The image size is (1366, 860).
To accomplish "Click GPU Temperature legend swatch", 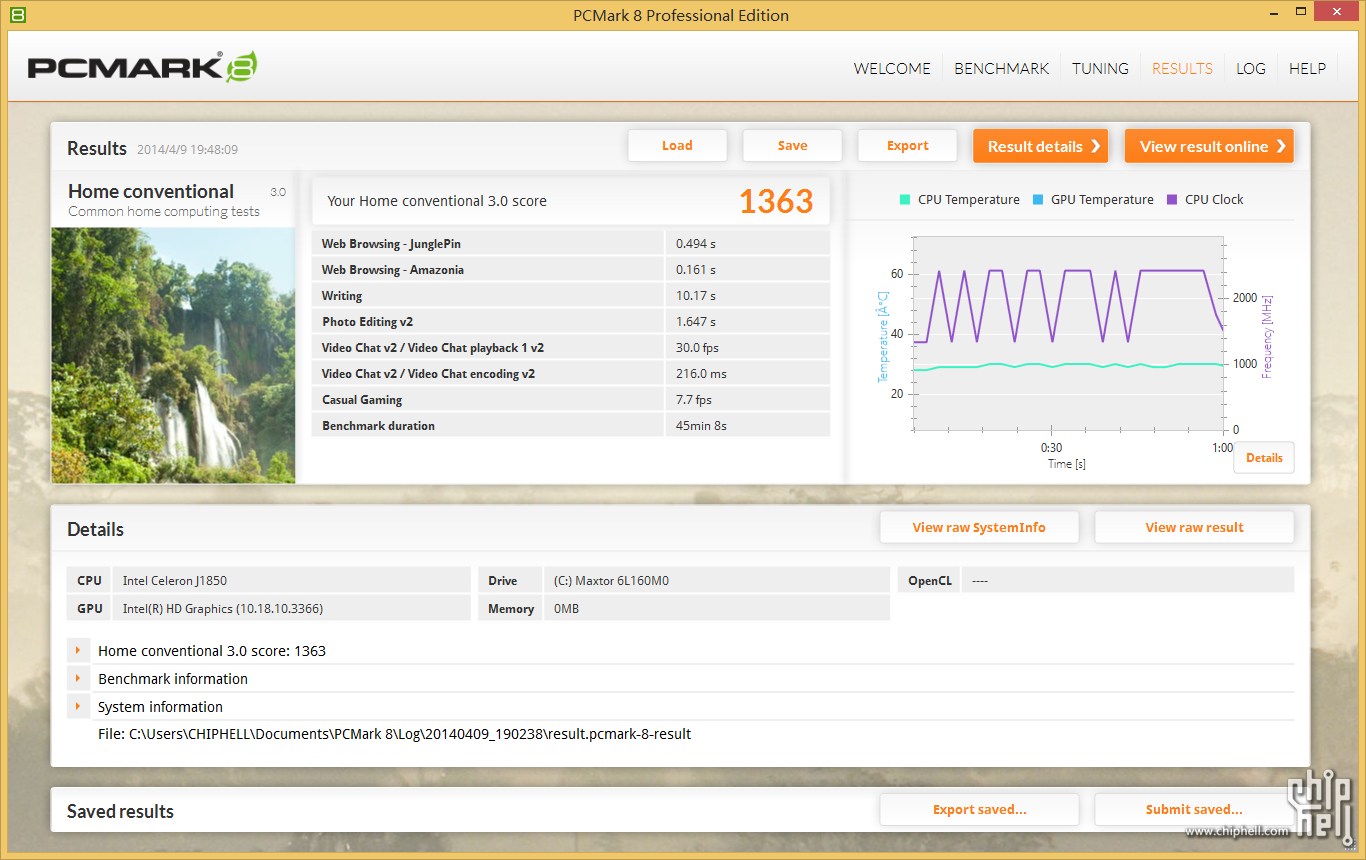I will [x=1038, y=199].
